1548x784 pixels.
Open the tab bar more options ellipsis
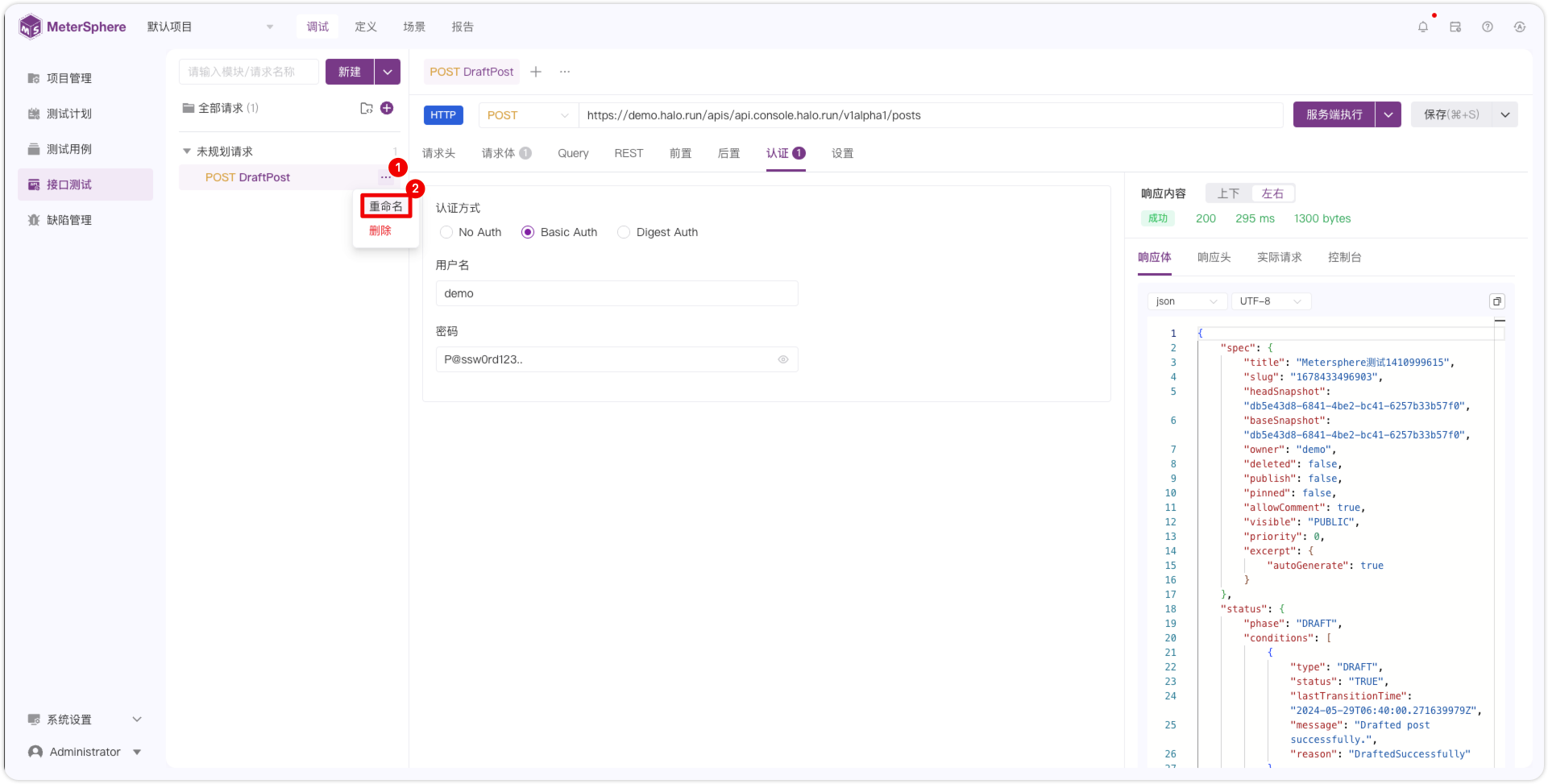click(x=565, y=72)
